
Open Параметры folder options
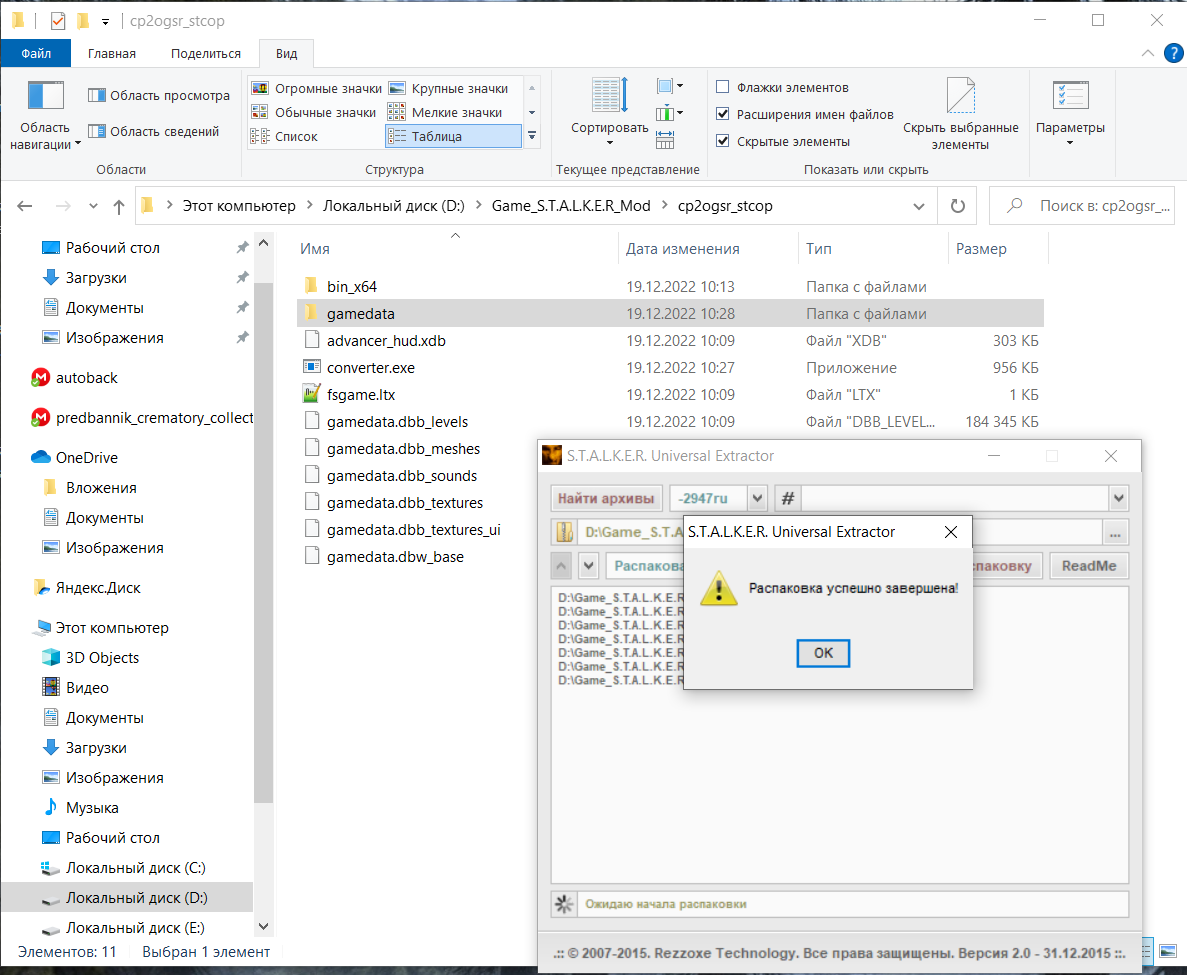pyautogui.click(x=1070, y=113)
